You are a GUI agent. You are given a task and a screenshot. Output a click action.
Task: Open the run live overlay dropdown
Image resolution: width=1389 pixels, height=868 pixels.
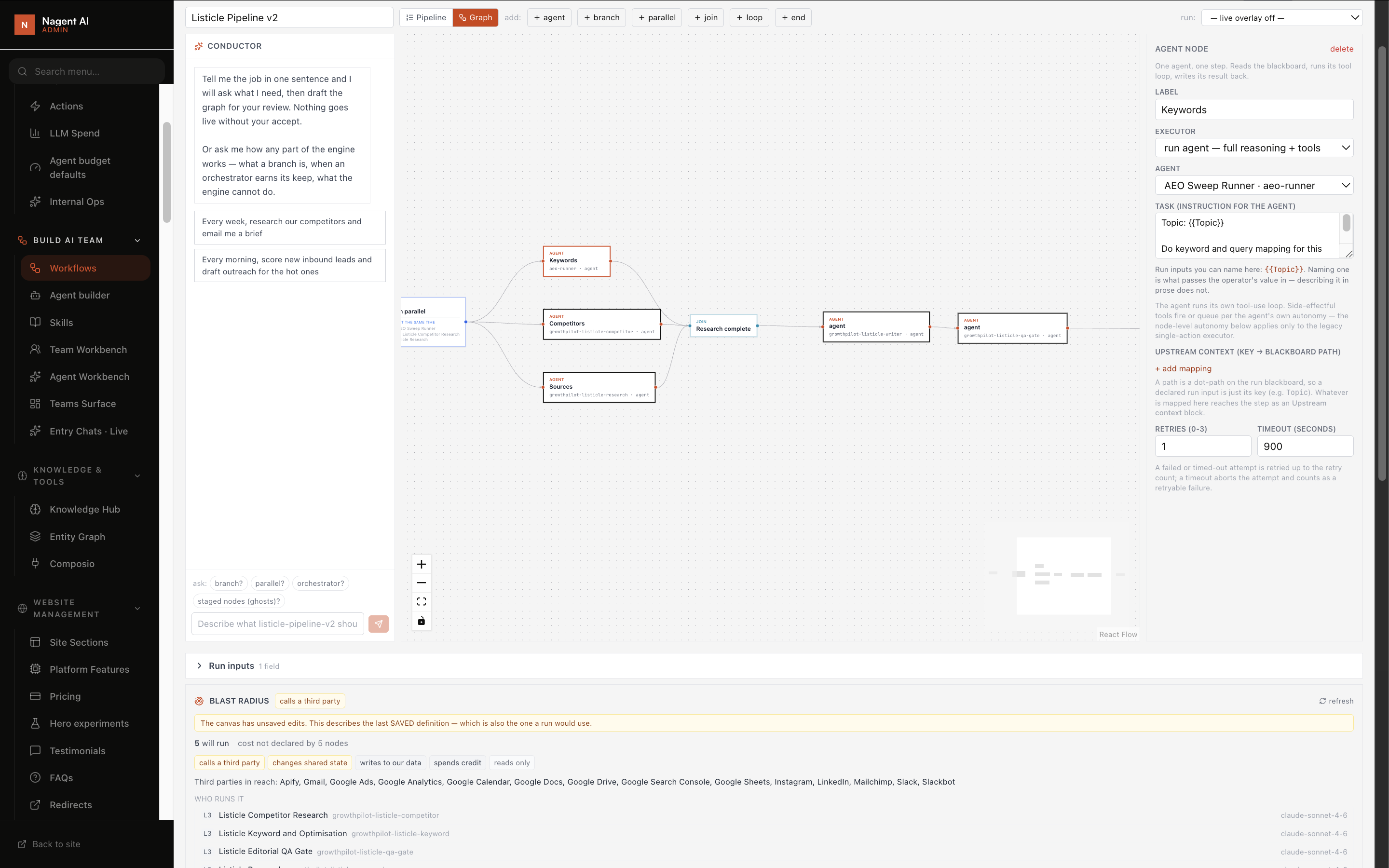pos(1281,18)
